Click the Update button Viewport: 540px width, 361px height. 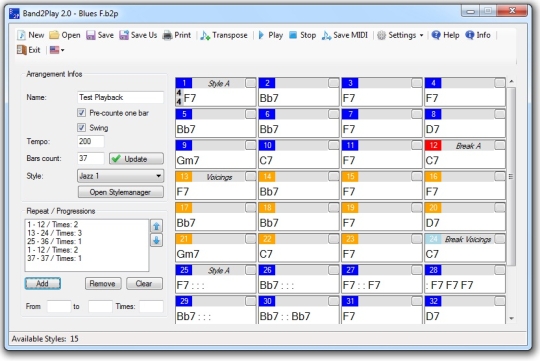(136, 159)
